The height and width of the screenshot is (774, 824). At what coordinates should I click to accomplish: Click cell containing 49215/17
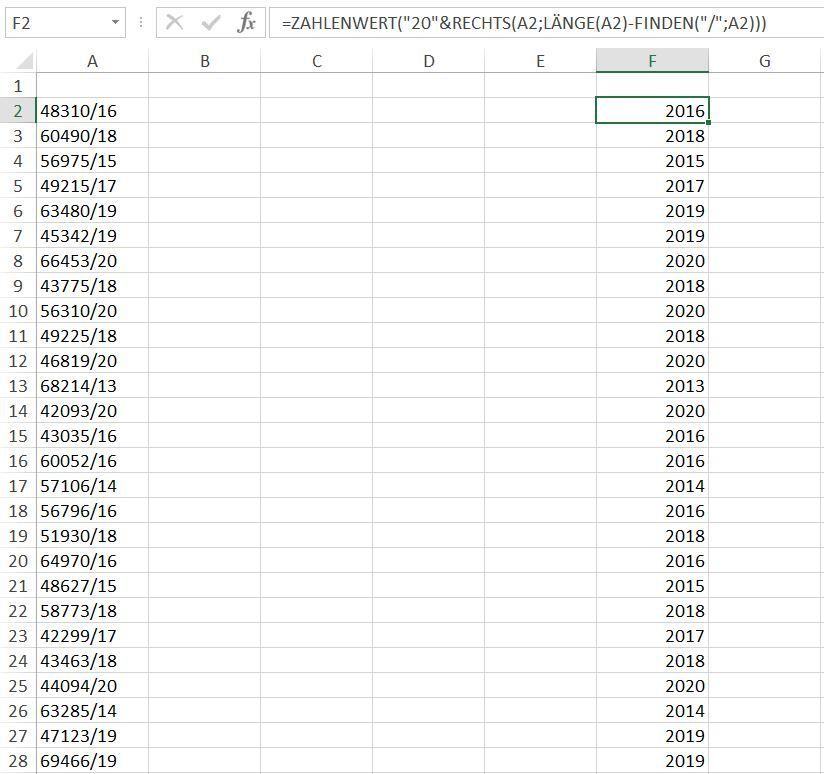(x=92, y=185)
